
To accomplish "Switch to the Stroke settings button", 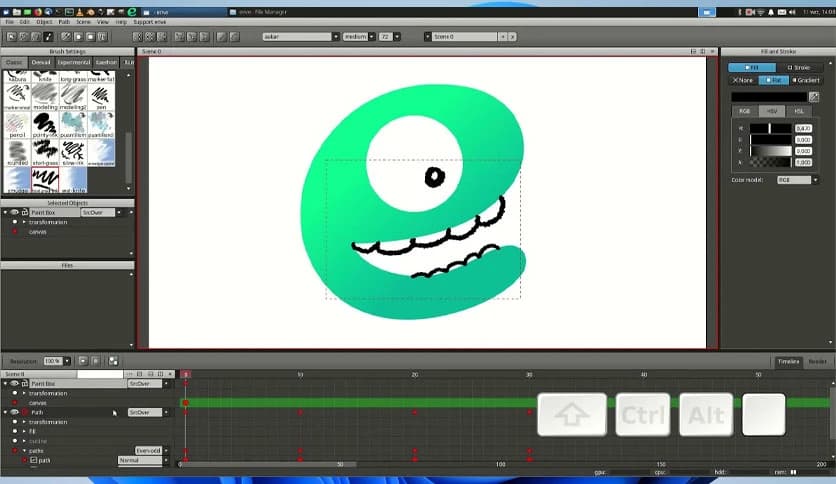I will tap(798, 67).
